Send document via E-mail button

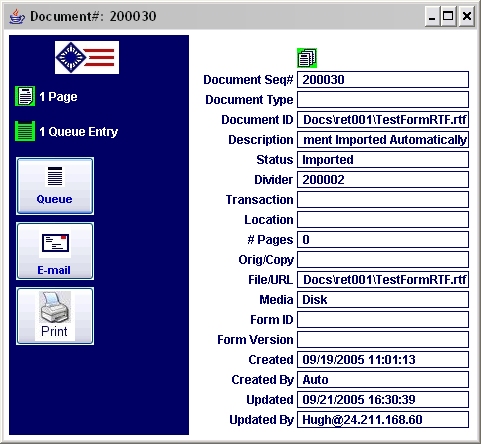(55, 251)
